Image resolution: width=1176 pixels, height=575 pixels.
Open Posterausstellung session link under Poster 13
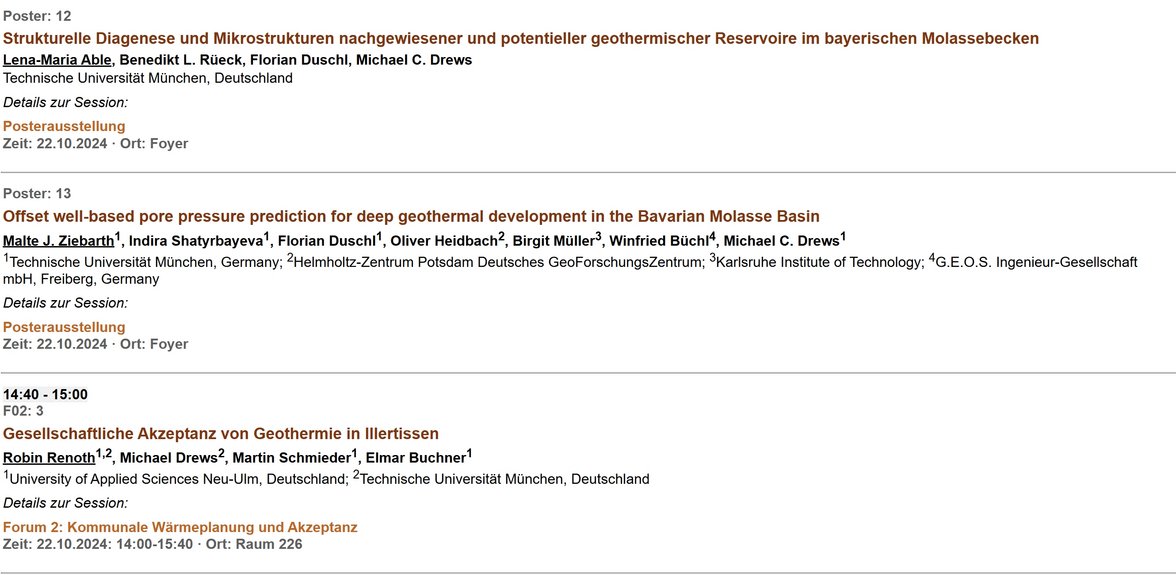click(64, 327)
